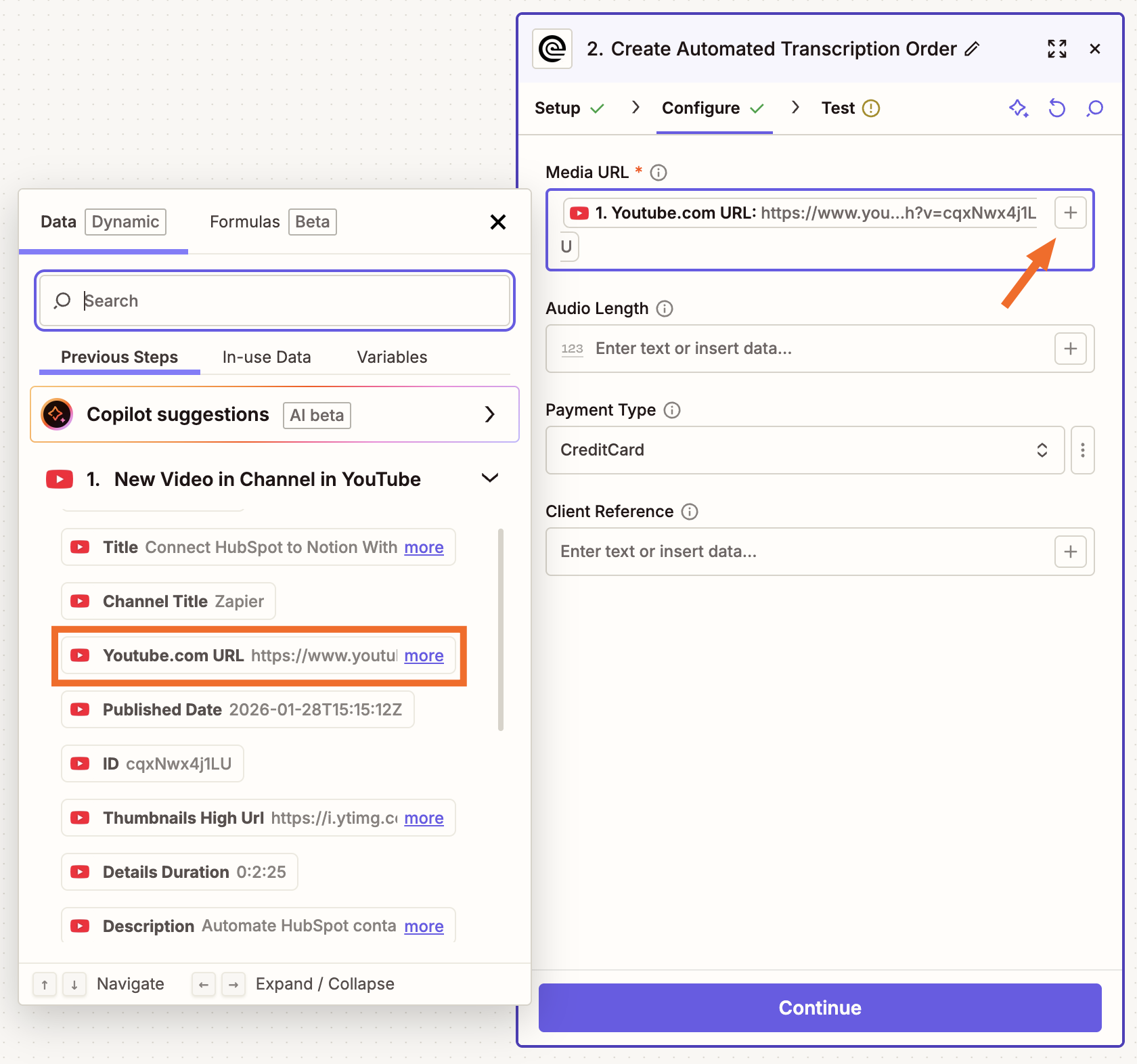Expand step panel to fullscreen

tap(1056, 48)
